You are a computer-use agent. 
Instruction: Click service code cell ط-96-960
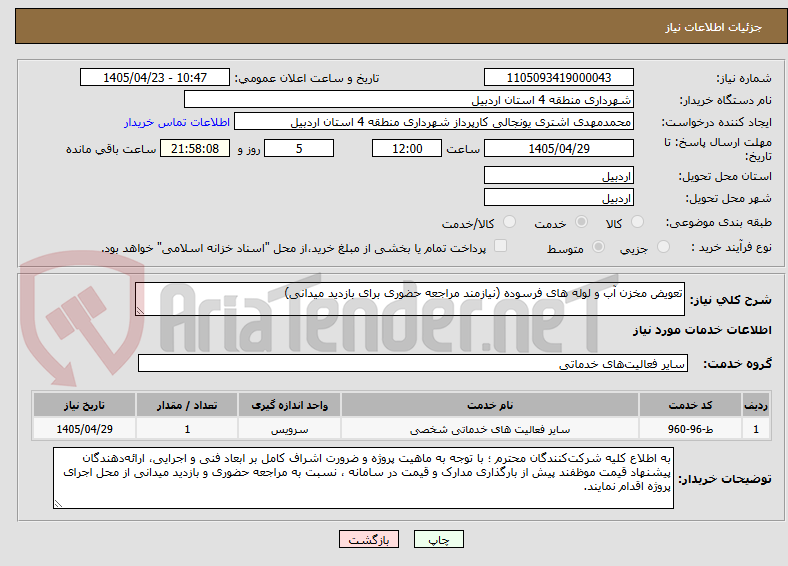(x=691, y=429)
